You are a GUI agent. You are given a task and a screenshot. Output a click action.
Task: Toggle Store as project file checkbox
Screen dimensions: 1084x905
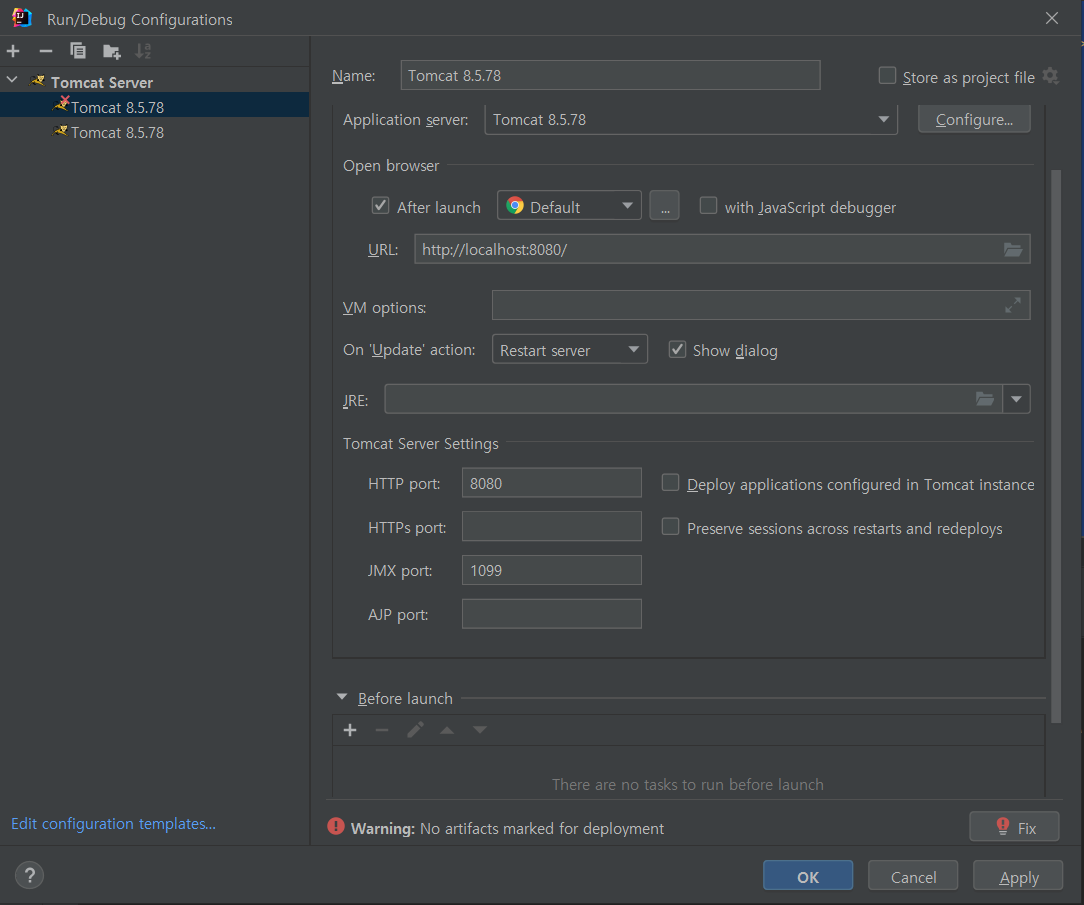point(887,75)
